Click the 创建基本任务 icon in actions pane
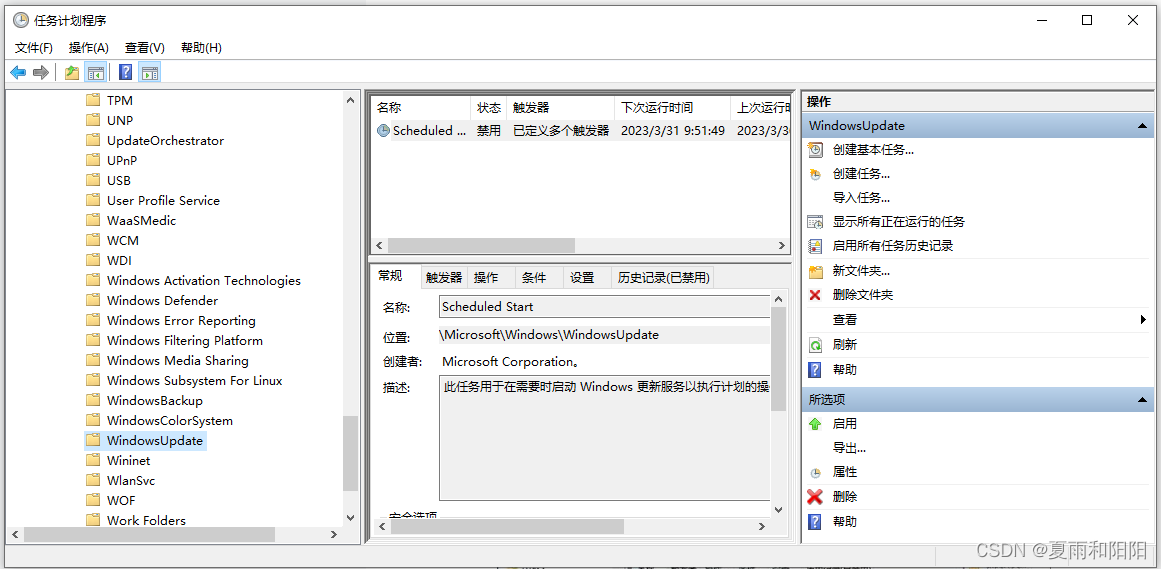The image size is (1161, 569). 815,150
